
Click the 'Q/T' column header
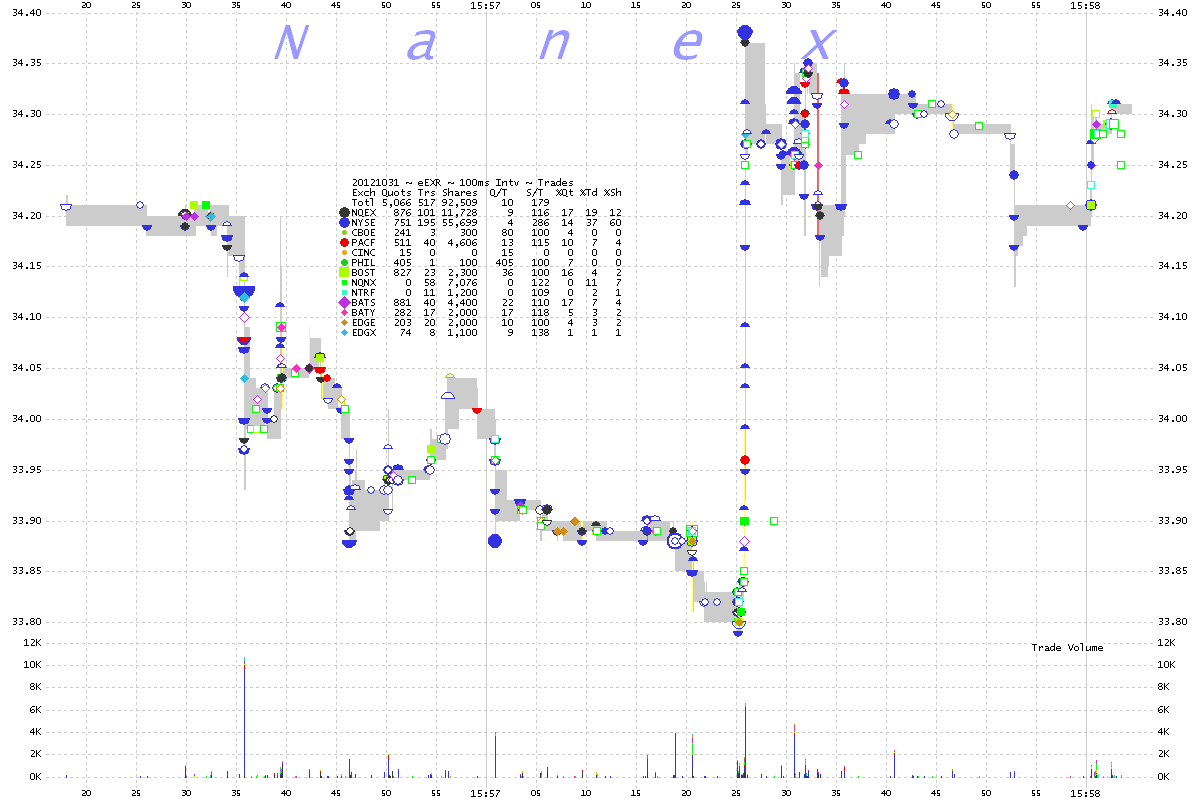click(499, 193)
